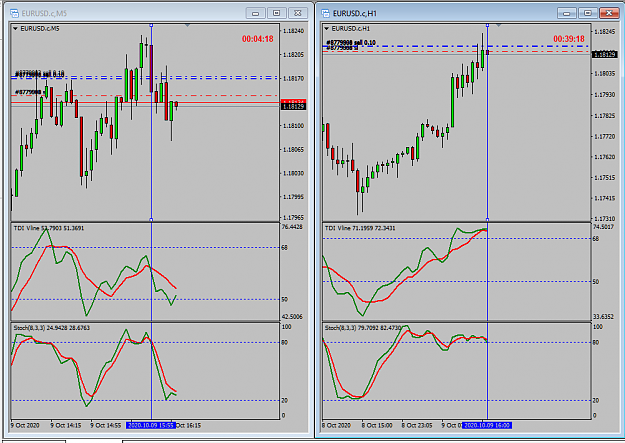Click the 9 Oct 14:15 time label
The height and width of the screenshot is (443, 625).
pos(66,425)
